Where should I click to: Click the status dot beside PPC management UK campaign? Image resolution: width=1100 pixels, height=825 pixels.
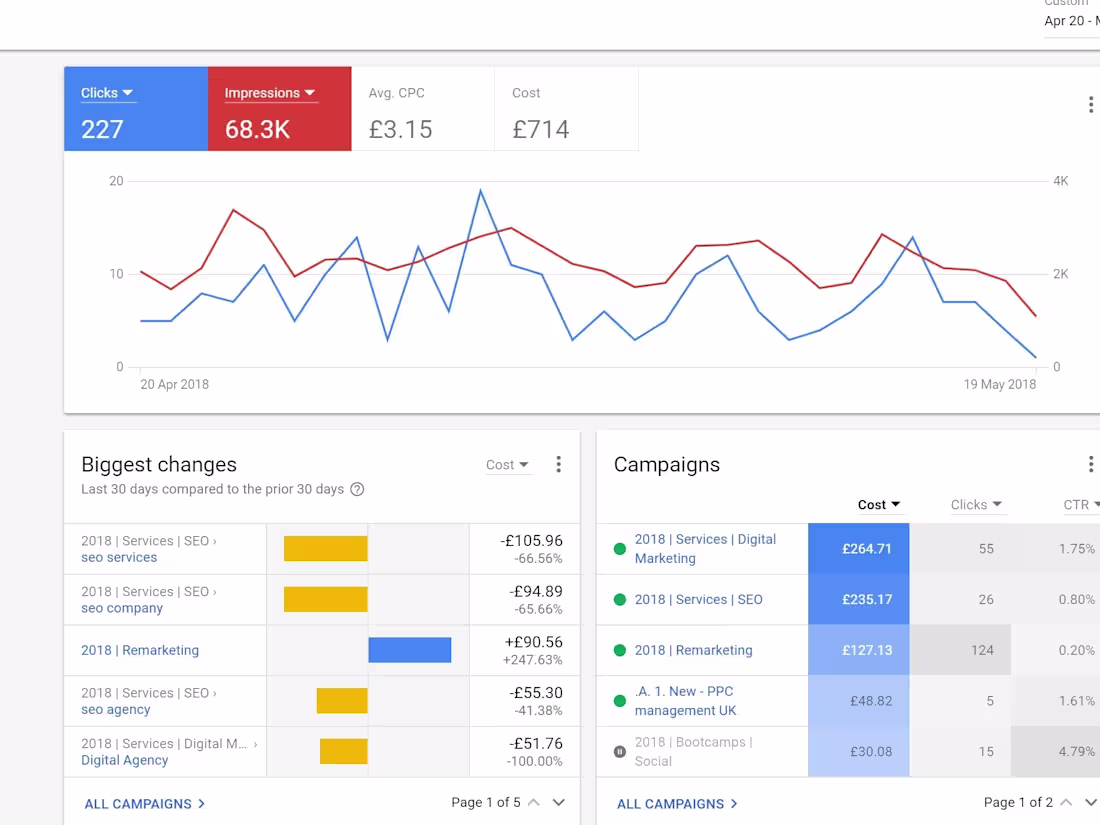620,700
